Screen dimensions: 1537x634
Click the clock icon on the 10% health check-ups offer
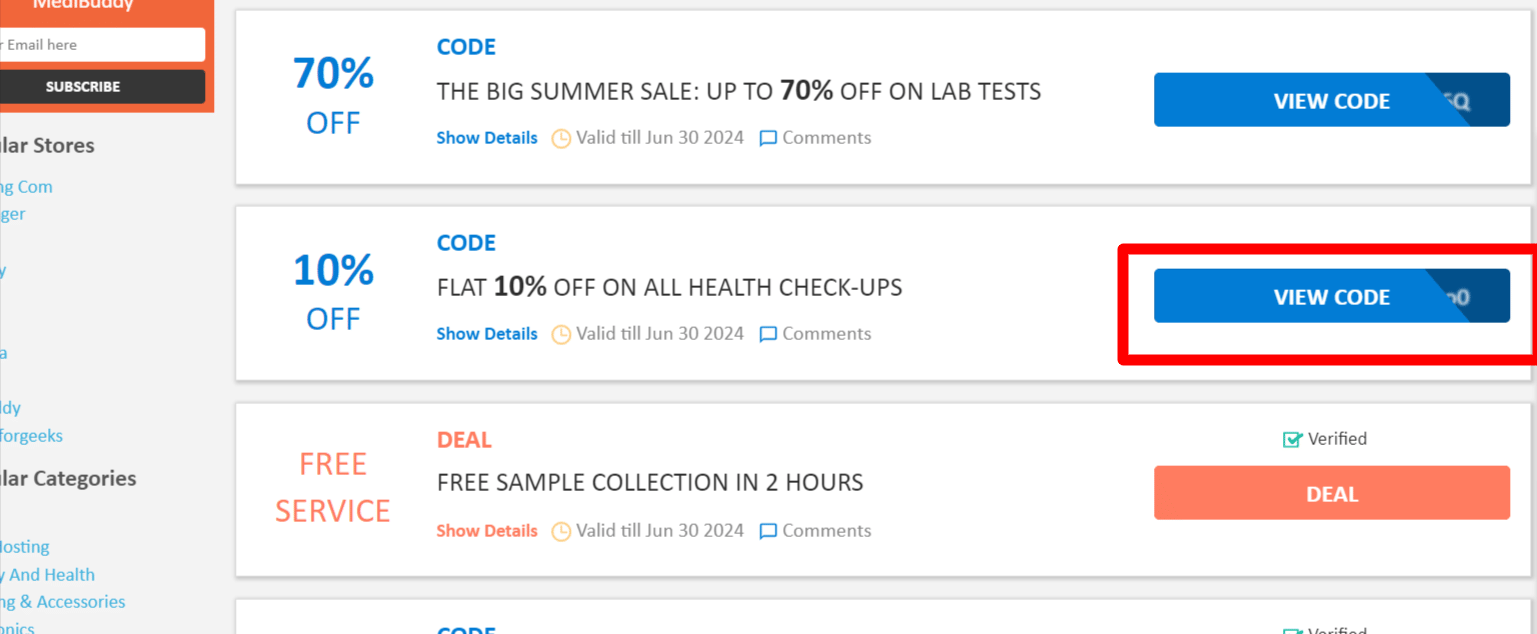click(x=561, y=334)
